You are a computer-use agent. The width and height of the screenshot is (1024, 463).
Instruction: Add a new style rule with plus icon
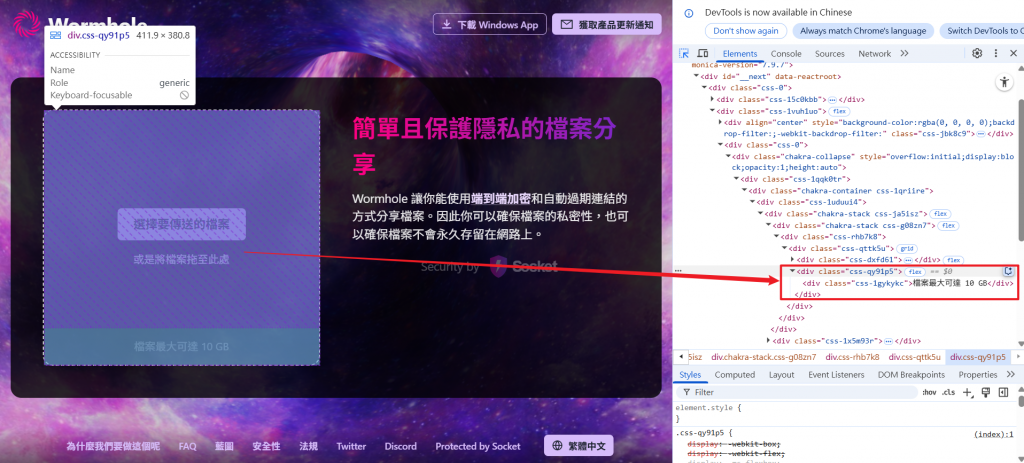[968, 392]
